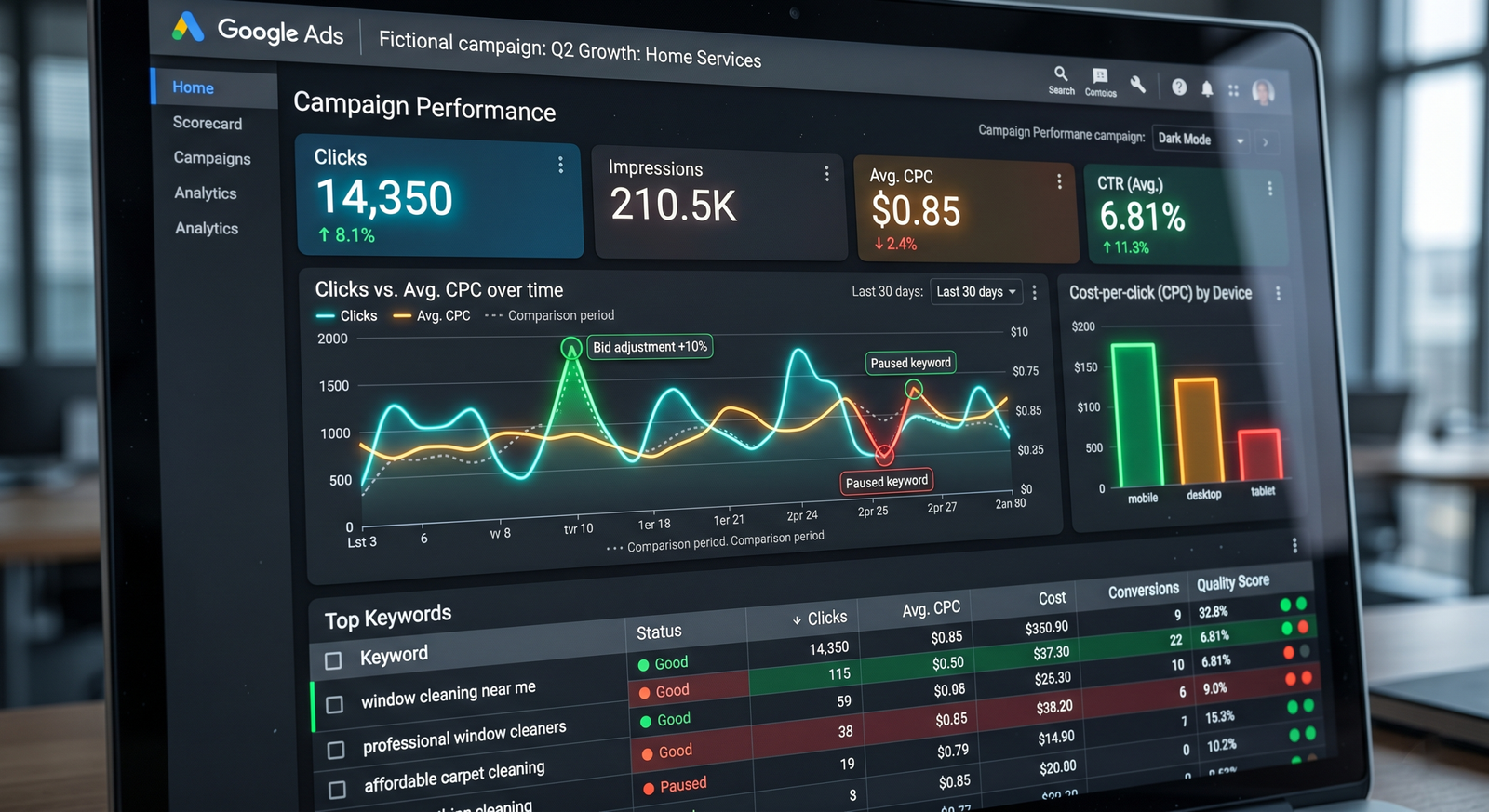The image size is (1489, 812).
Task: Open the wrench tools icon
Action: (1137, 85)
